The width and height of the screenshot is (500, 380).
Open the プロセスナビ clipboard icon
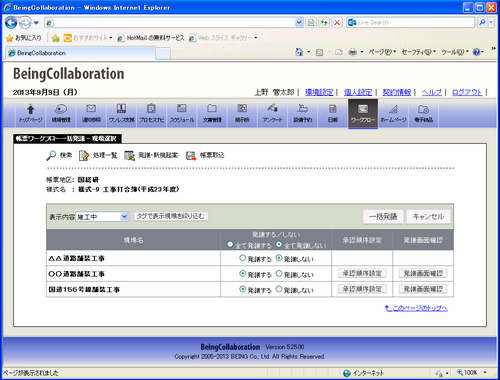(x=152, y=113)
